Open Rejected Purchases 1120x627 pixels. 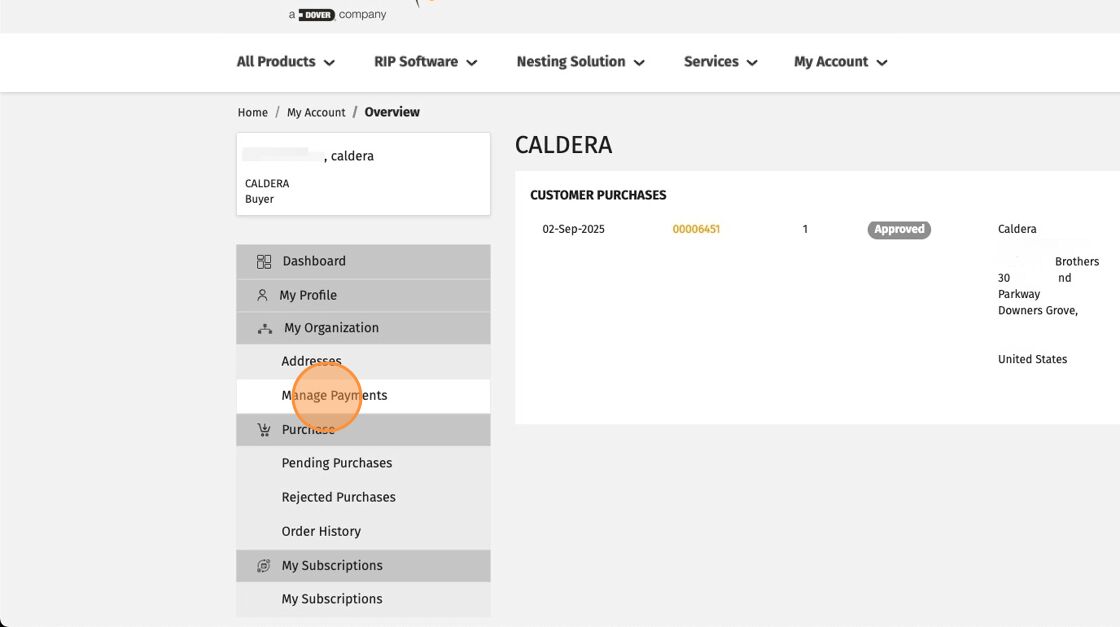(363, 497)
